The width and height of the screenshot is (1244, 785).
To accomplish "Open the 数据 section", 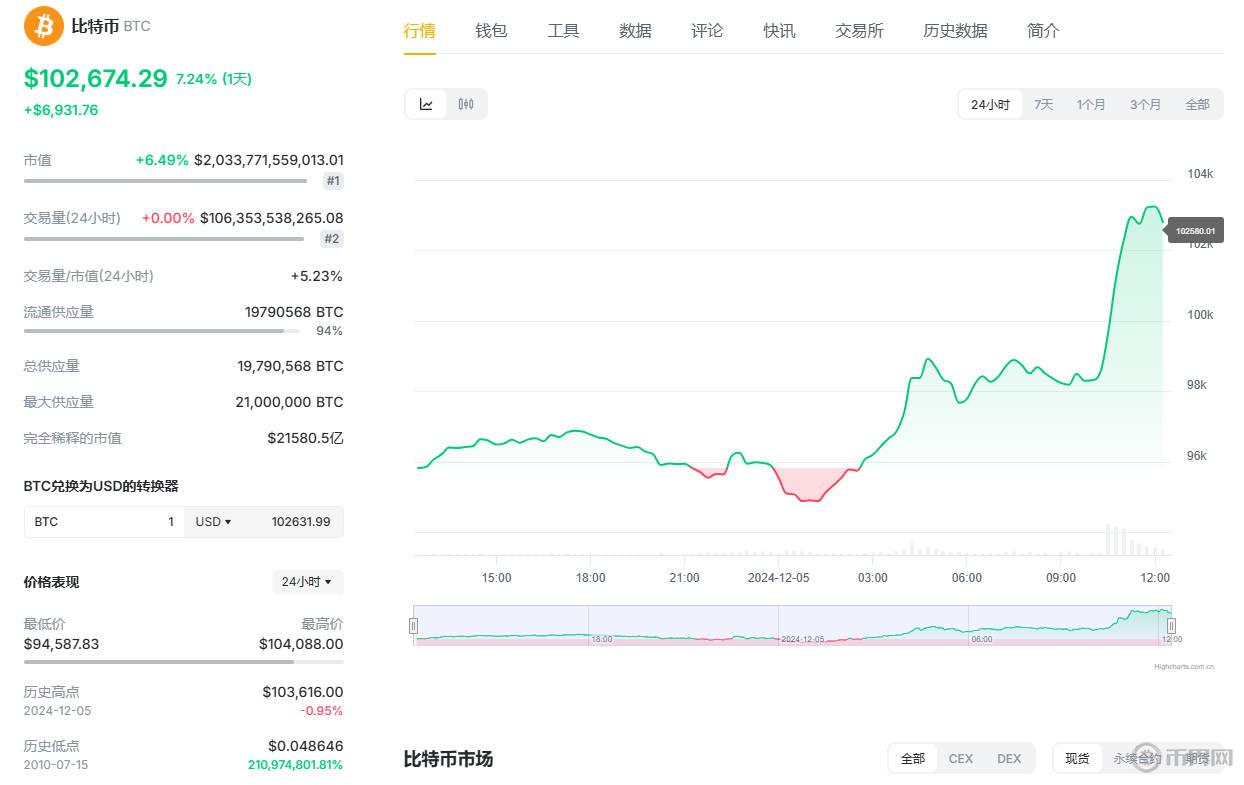I will [635, 30].
